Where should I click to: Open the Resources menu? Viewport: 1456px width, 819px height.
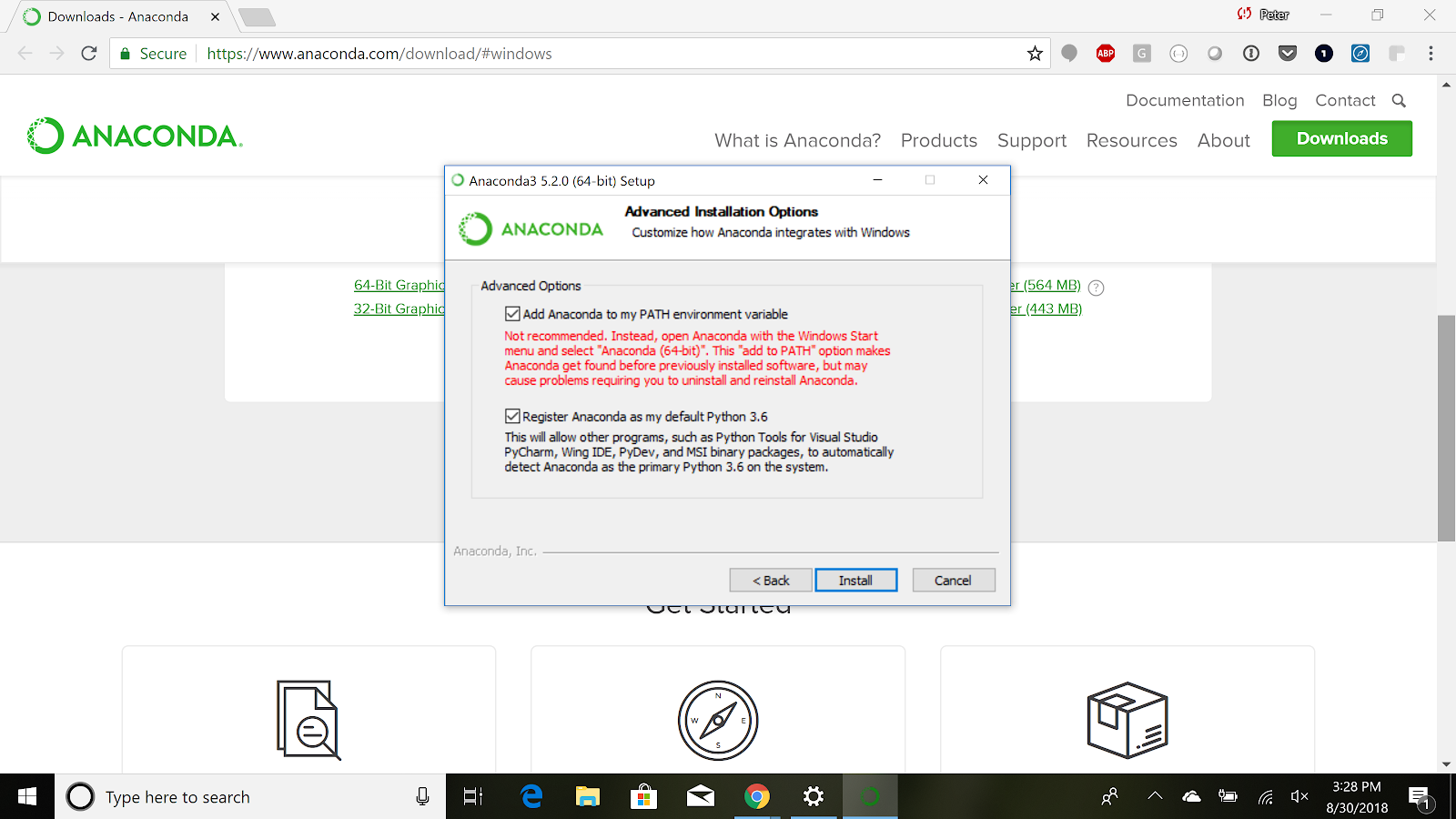pyautogui.click(x=1132, y=141)
